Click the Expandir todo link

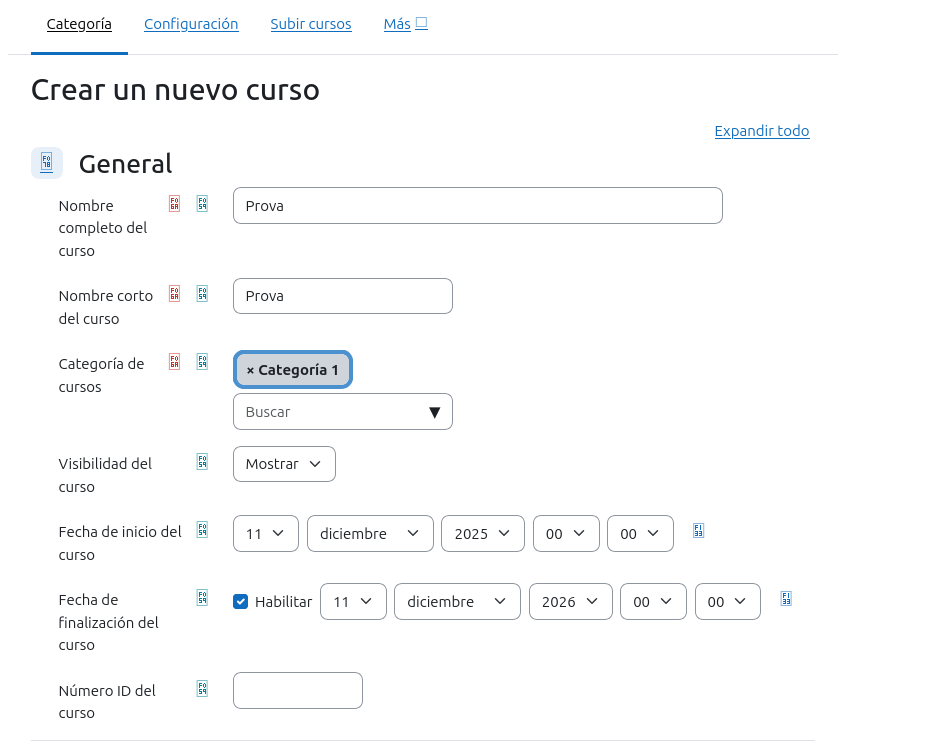pyautogui.click(x=761, y=131)
